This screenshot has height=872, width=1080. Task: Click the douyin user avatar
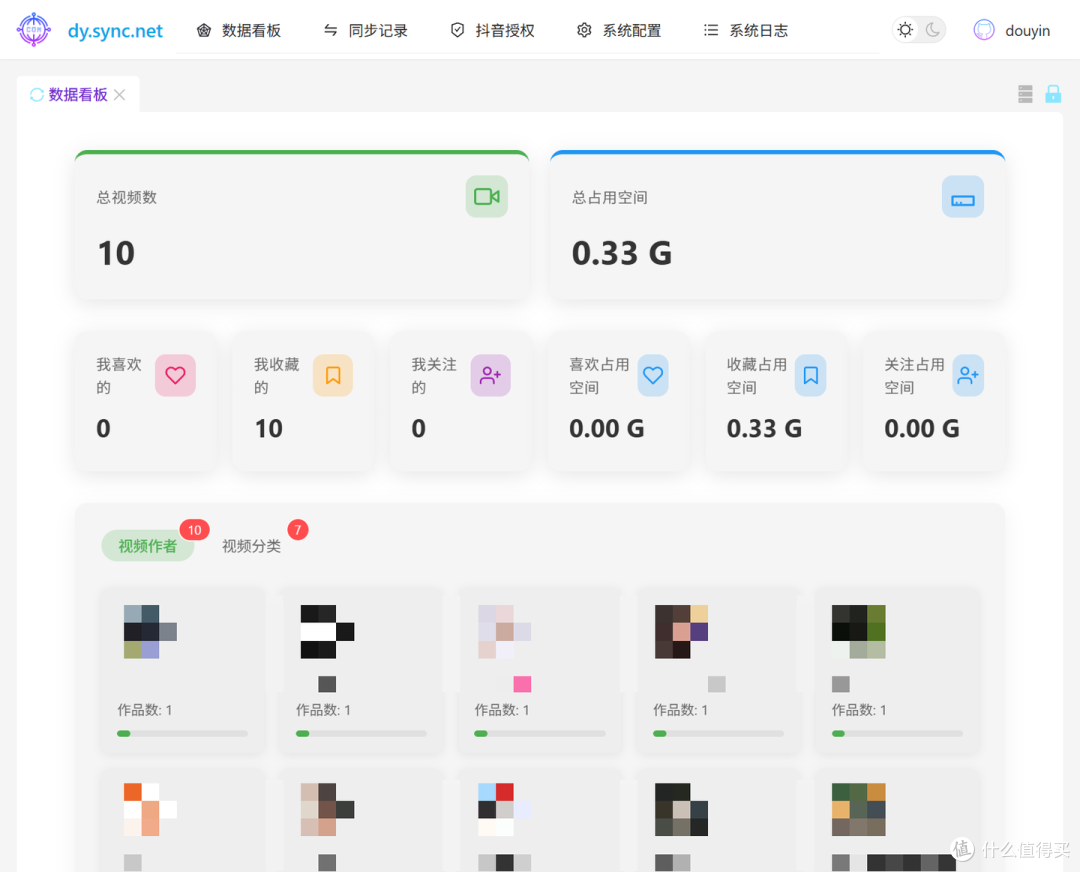click(984, 30)
